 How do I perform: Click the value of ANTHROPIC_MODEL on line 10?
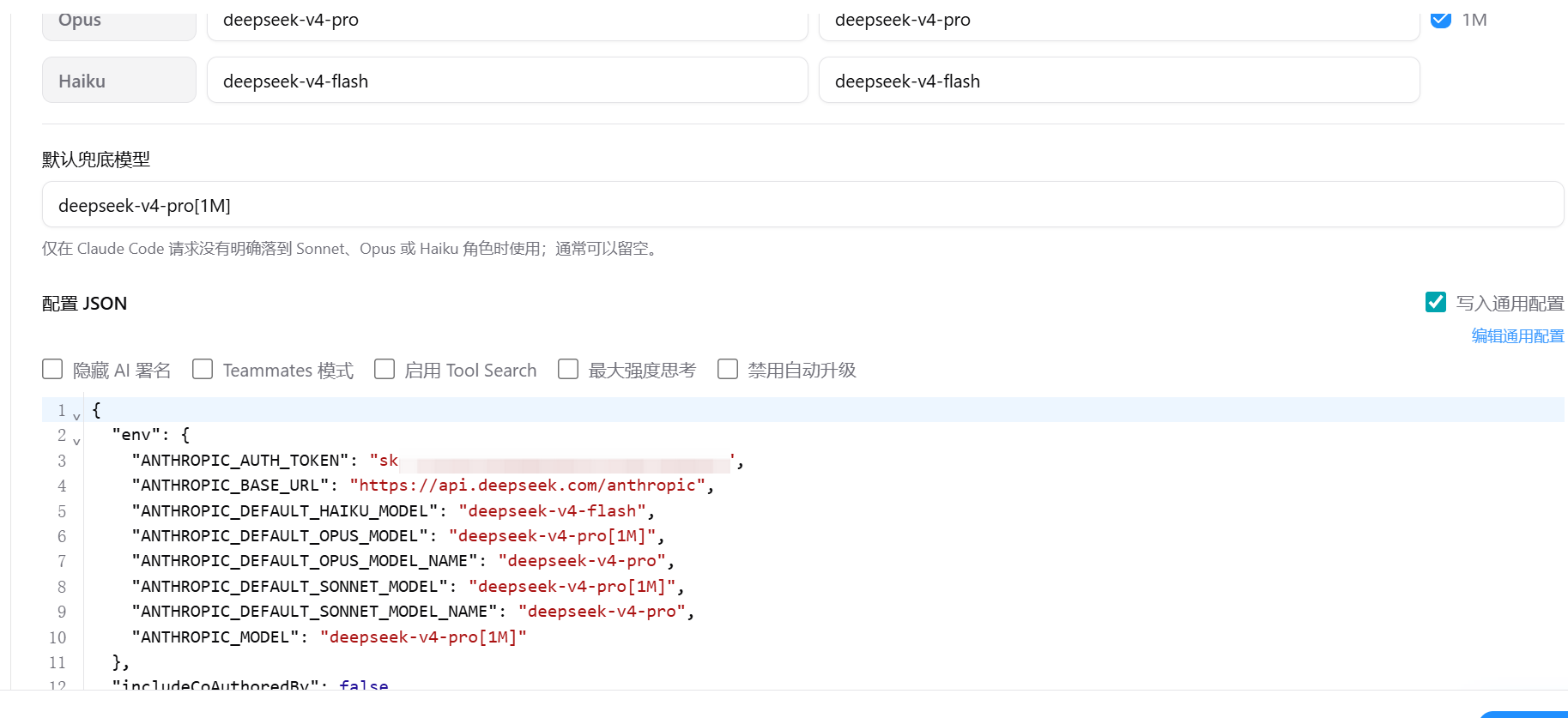(423, 637)
